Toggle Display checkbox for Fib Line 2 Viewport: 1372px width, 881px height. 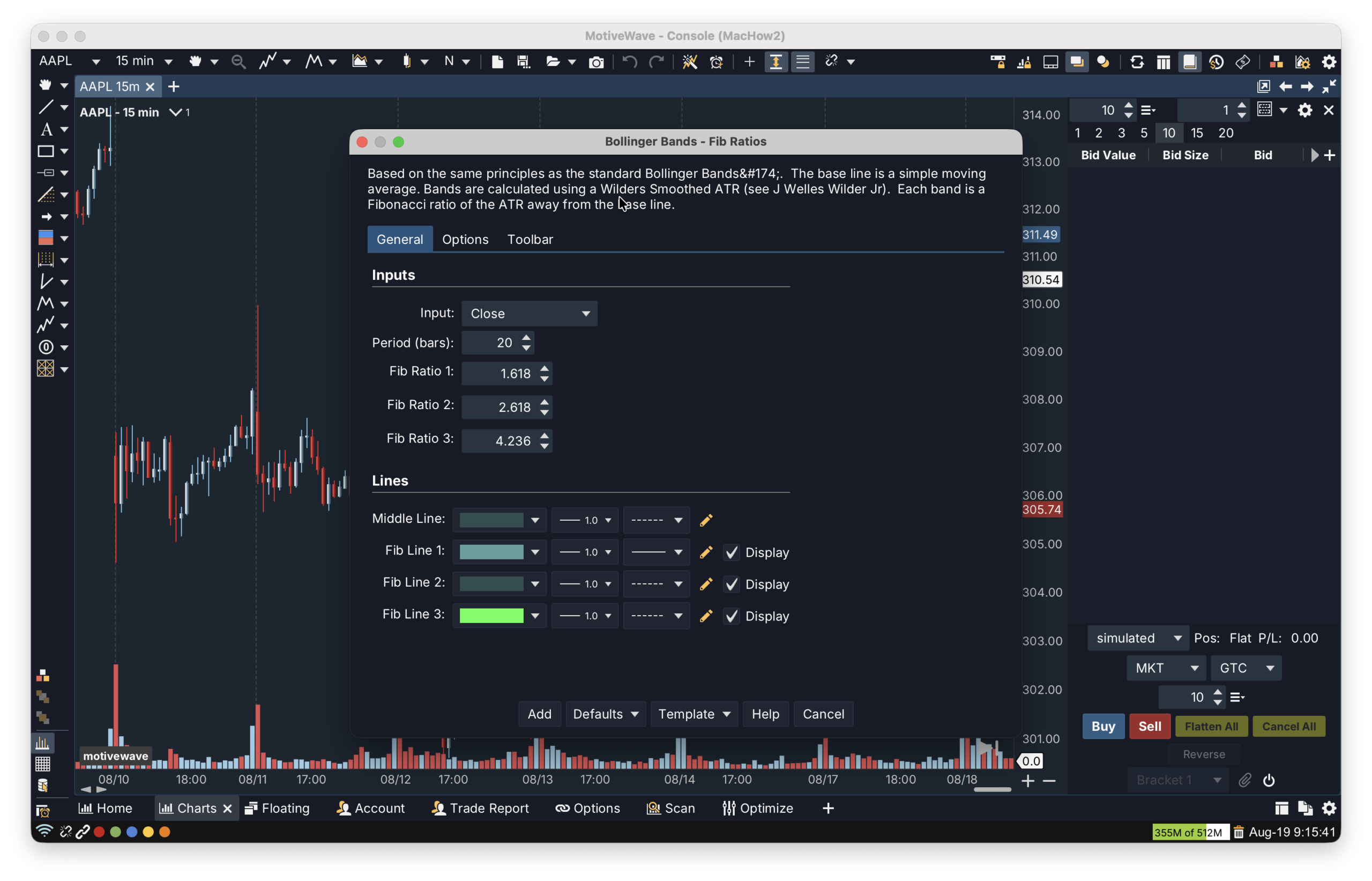point(731,584)
